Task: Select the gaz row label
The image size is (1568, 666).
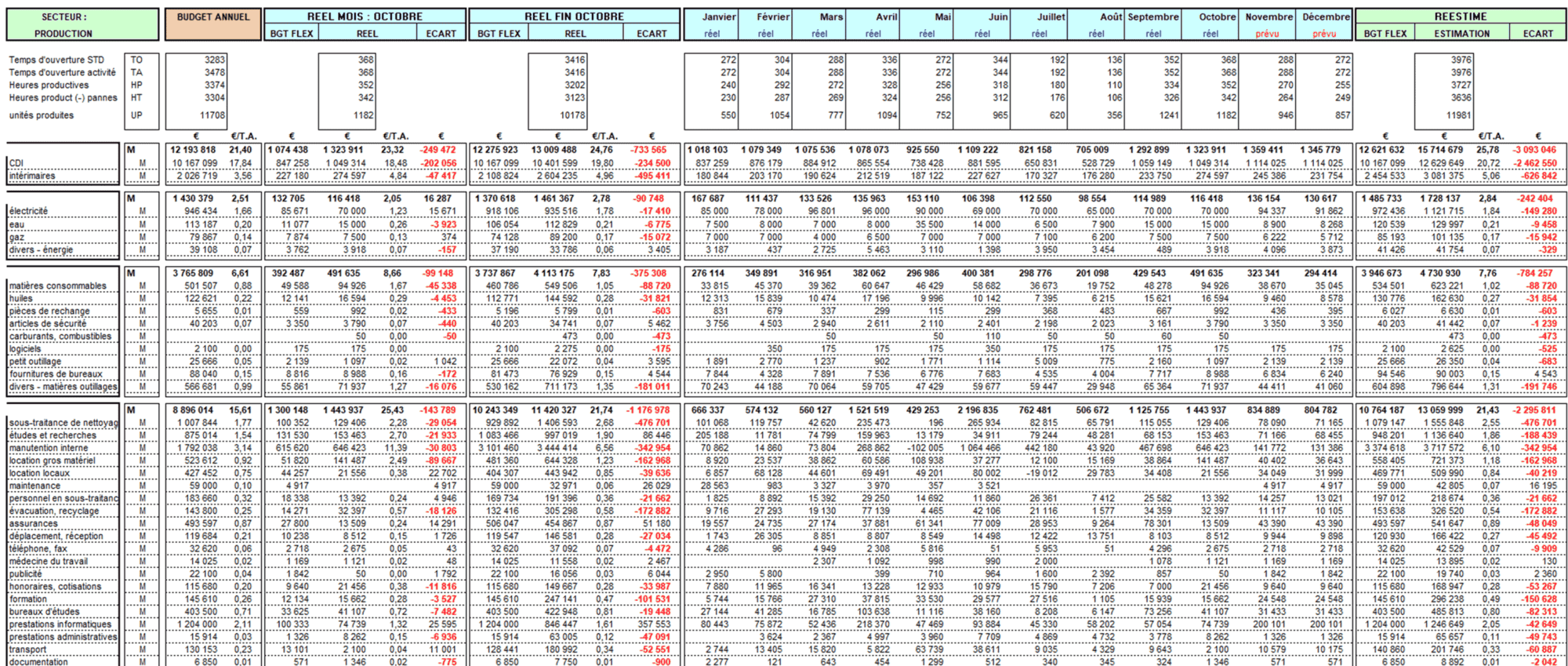Action: click(x=16, y=237)
